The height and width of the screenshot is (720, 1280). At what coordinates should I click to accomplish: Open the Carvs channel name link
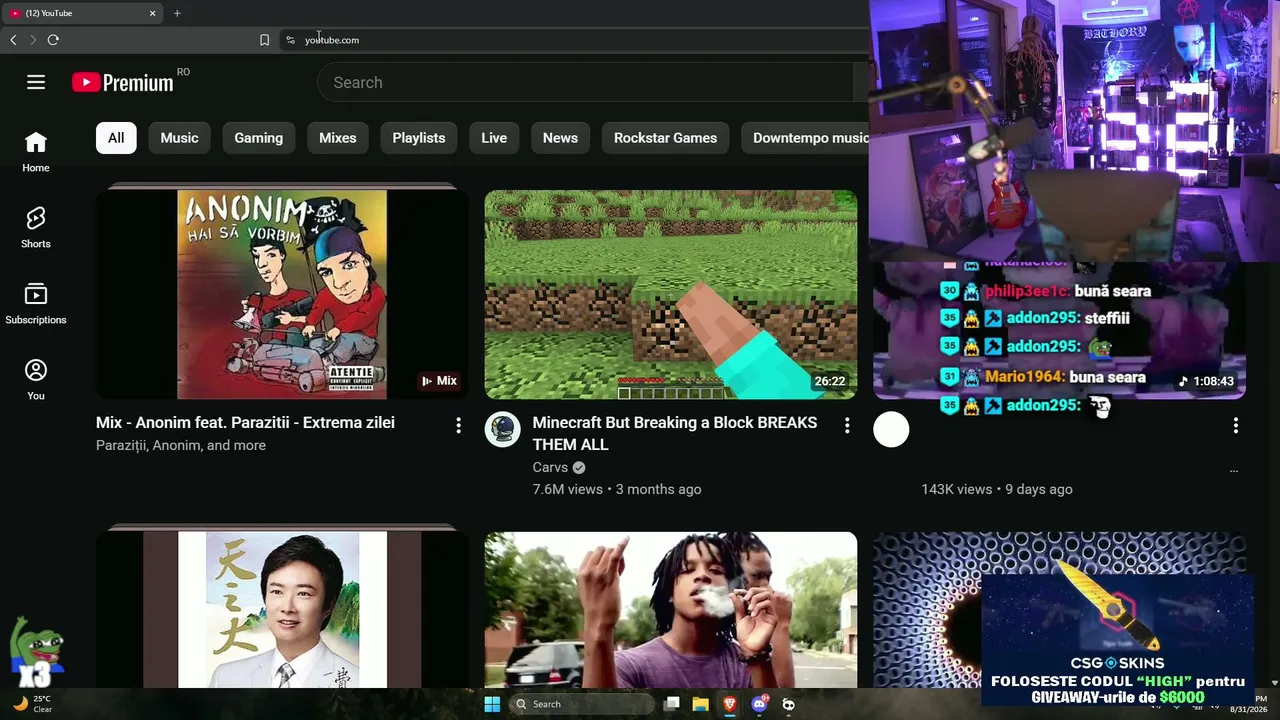click(550, 467)
